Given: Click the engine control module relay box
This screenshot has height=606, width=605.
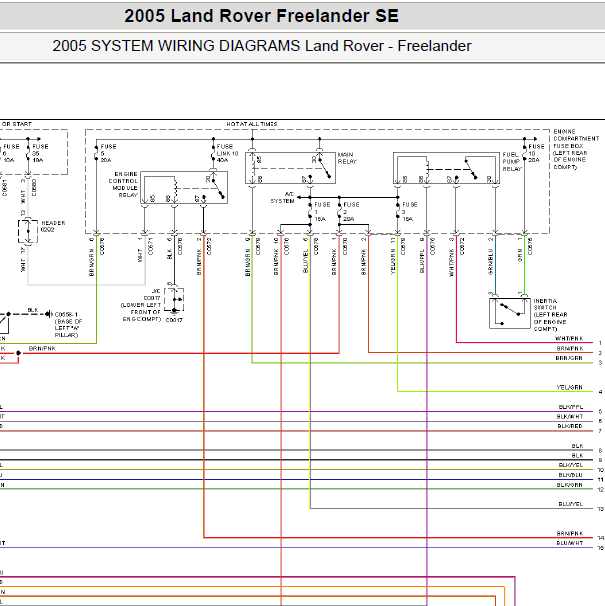Looking at the screenshot, I should pos(184,187).
